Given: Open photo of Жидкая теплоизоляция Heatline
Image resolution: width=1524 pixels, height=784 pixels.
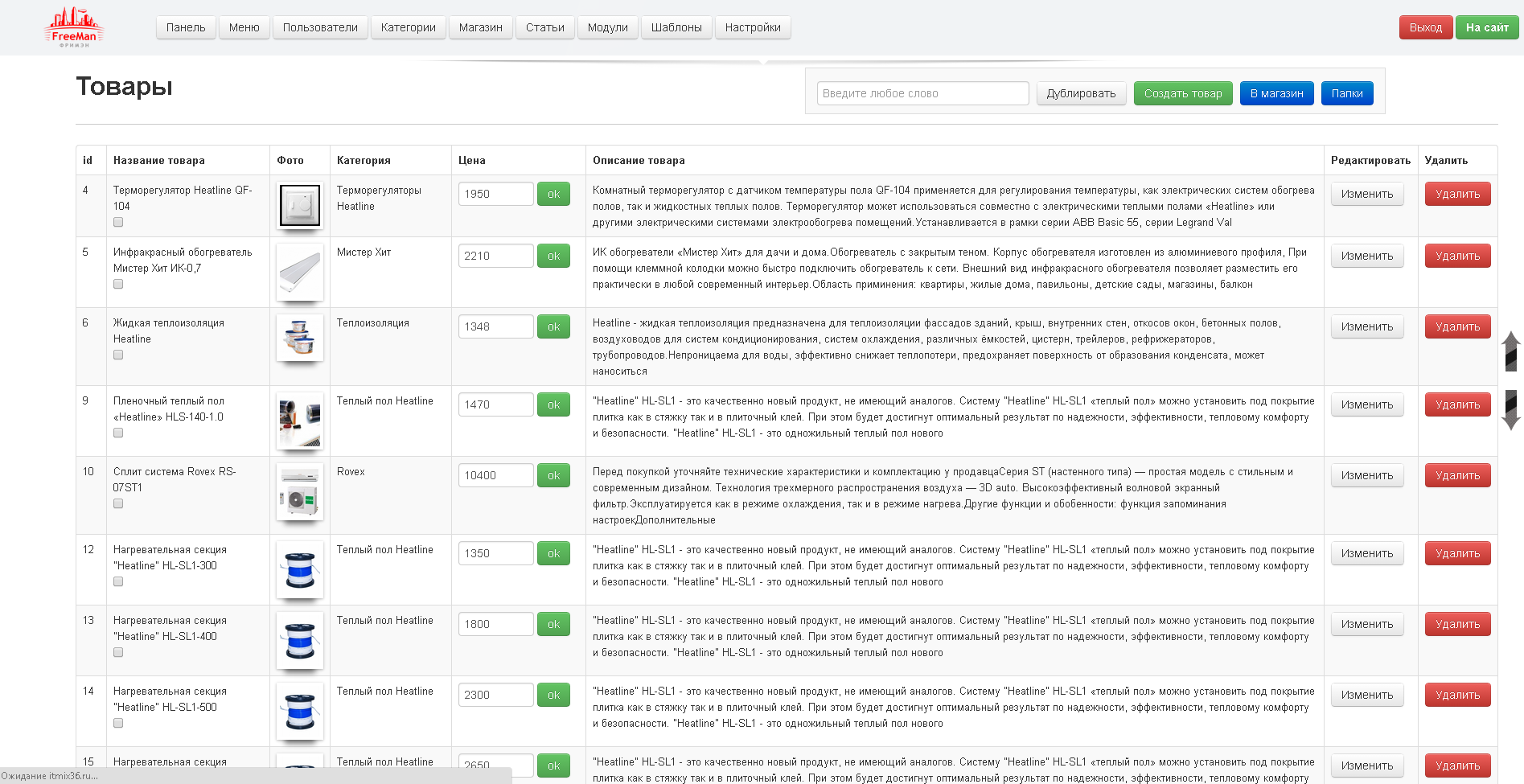Looking at the screenshot, I should [x=300, y=338].
